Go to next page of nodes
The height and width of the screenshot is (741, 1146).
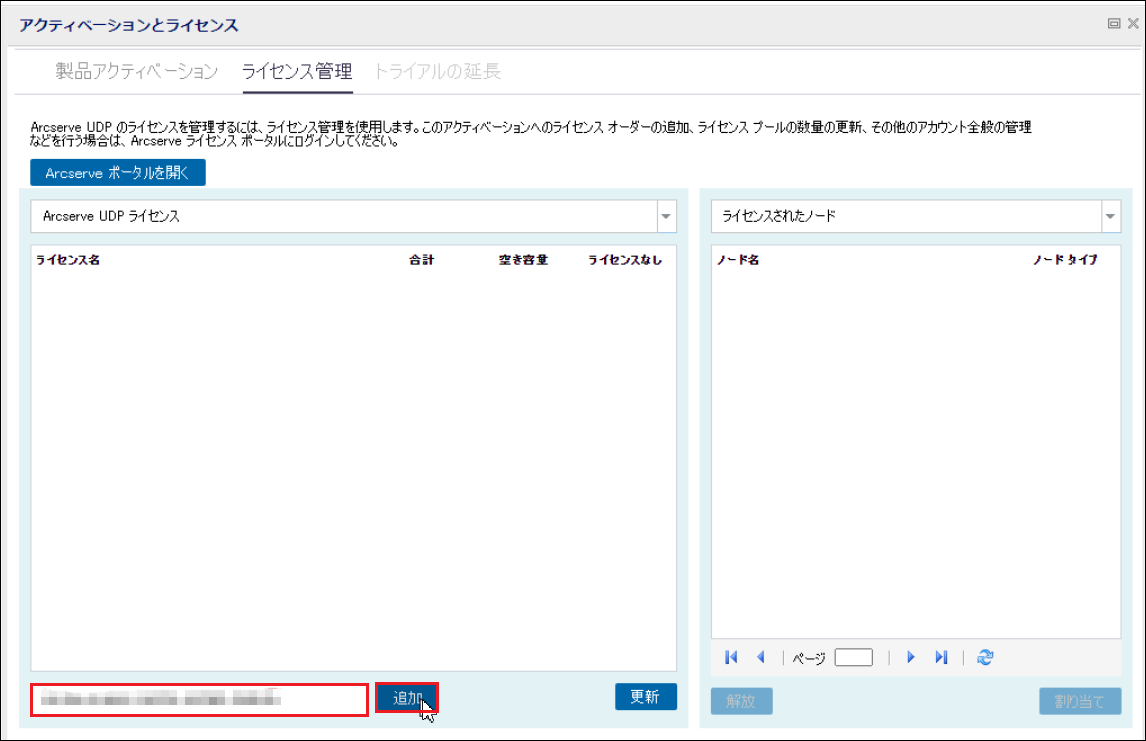[910, 657]
